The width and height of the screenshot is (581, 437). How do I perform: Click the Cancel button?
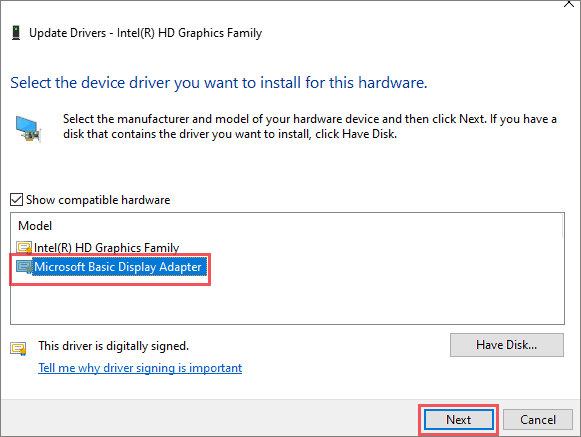point(538,420)
